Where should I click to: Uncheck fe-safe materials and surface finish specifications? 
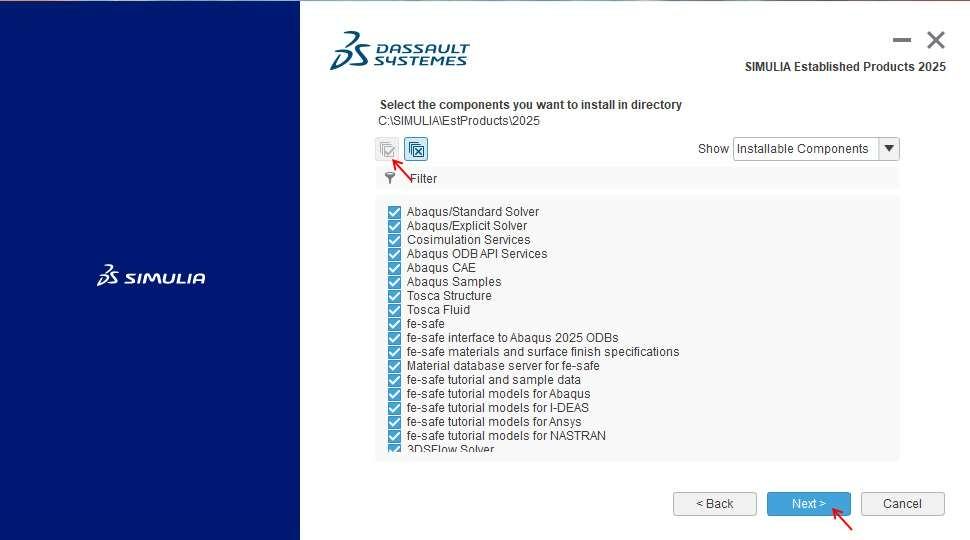pyautogui.click(x=394, y=352)
